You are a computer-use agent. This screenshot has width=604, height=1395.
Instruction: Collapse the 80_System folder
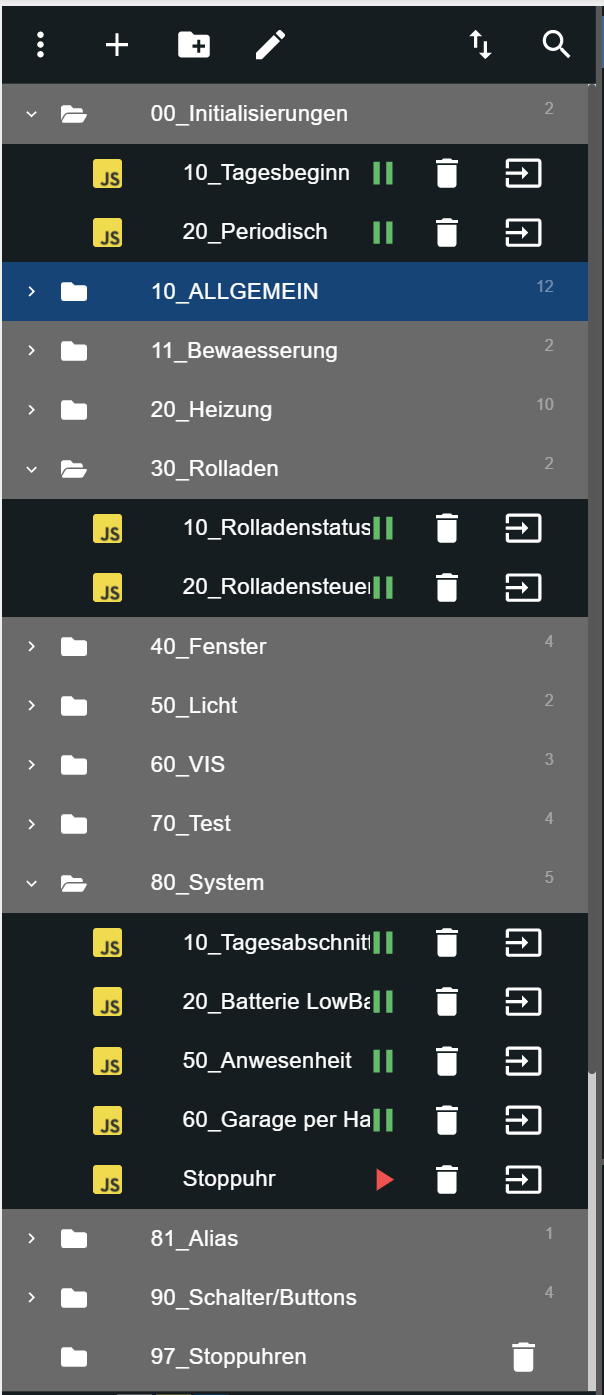coord(31,883)
